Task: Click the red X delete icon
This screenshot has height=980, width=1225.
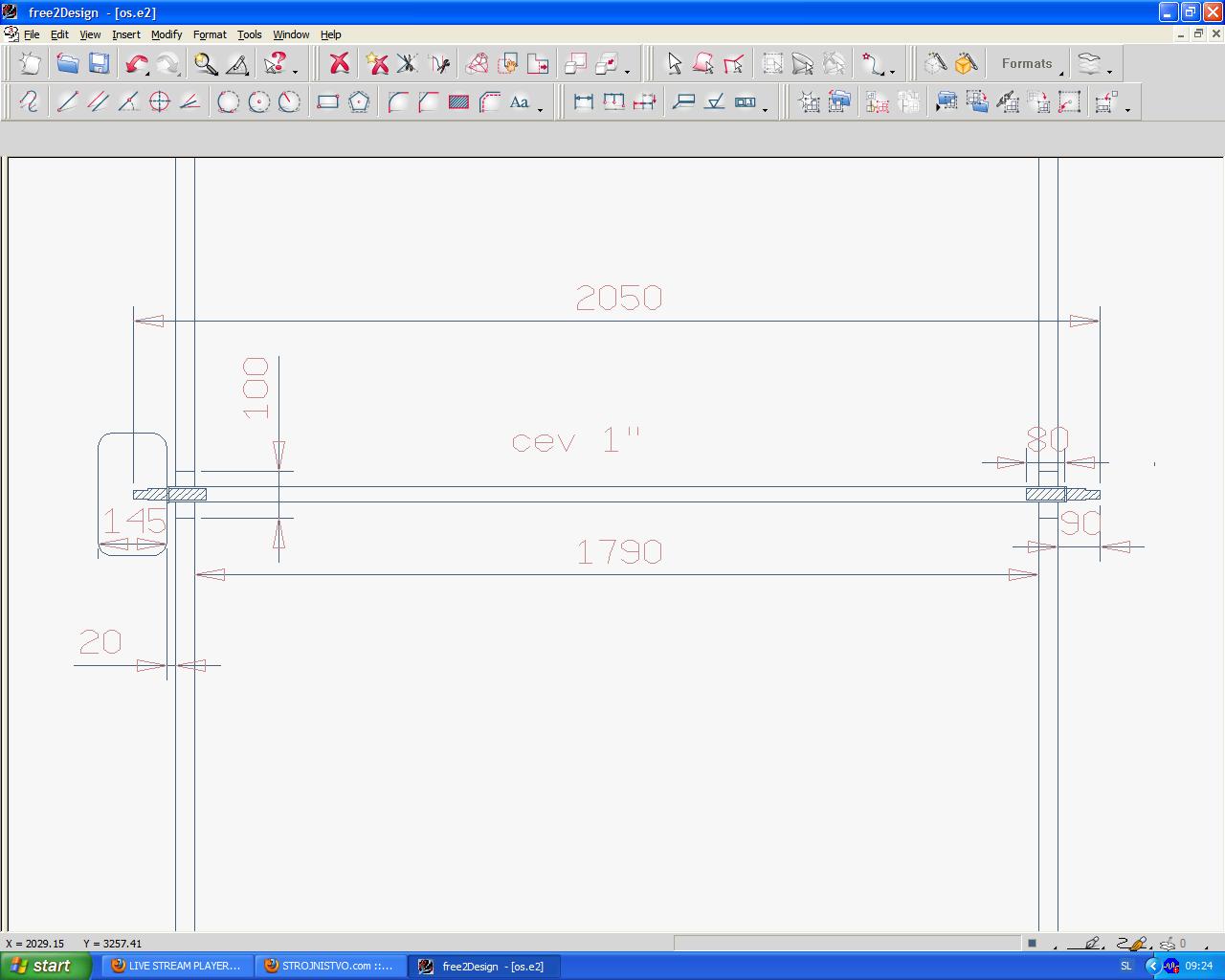Action: coord(339,64)
